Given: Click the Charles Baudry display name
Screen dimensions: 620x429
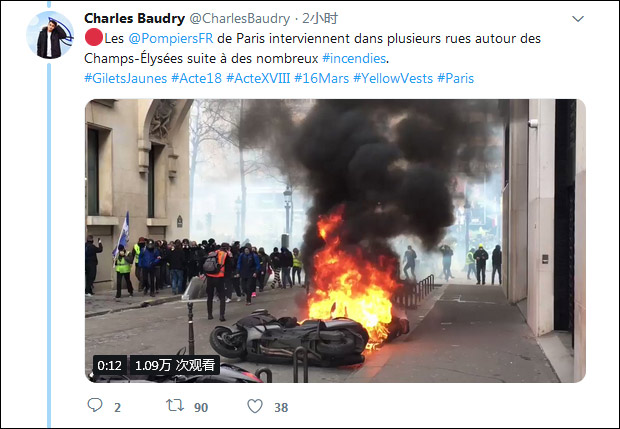Looking at the screenshot, I should coord(134,18).
